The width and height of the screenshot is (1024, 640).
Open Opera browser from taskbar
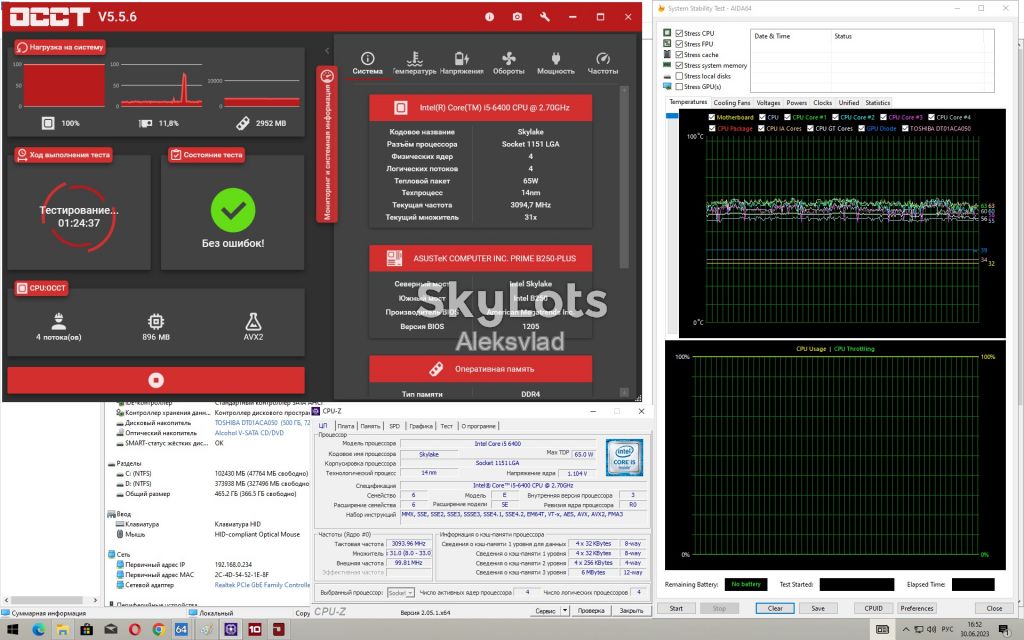(x=135, y=630)
